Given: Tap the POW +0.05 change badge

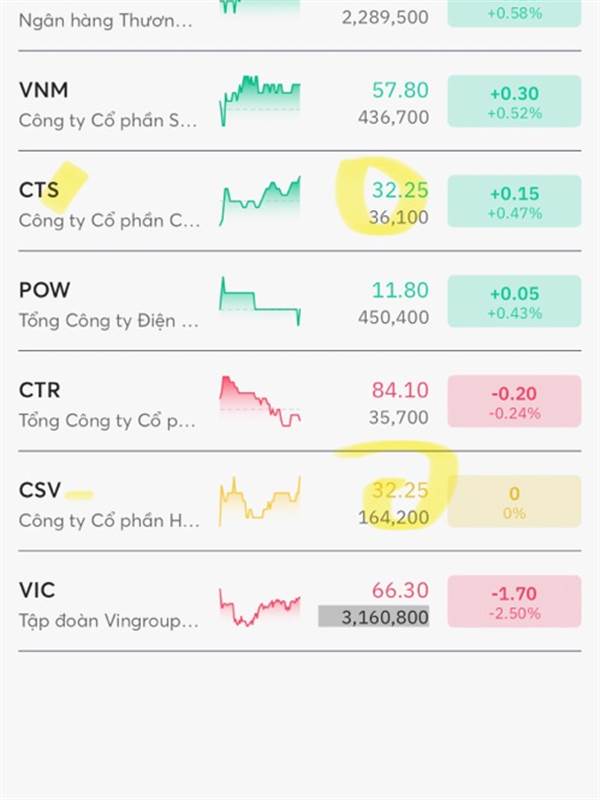Looking at the screenshot, I should pyautogui.click(x=514, y=301).
